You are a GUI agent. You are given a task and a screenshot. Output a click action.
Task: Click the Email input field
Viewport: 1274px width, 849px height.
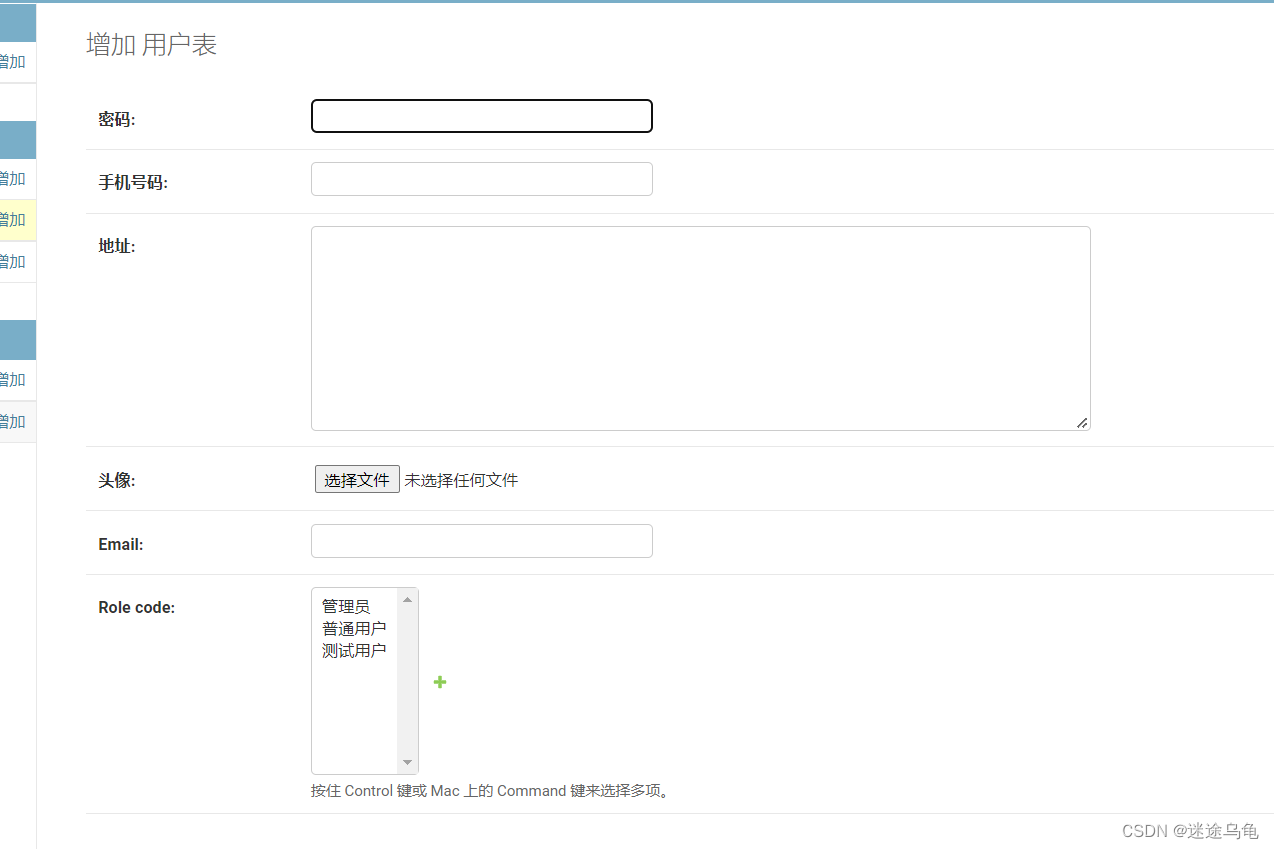click(481, 540)
